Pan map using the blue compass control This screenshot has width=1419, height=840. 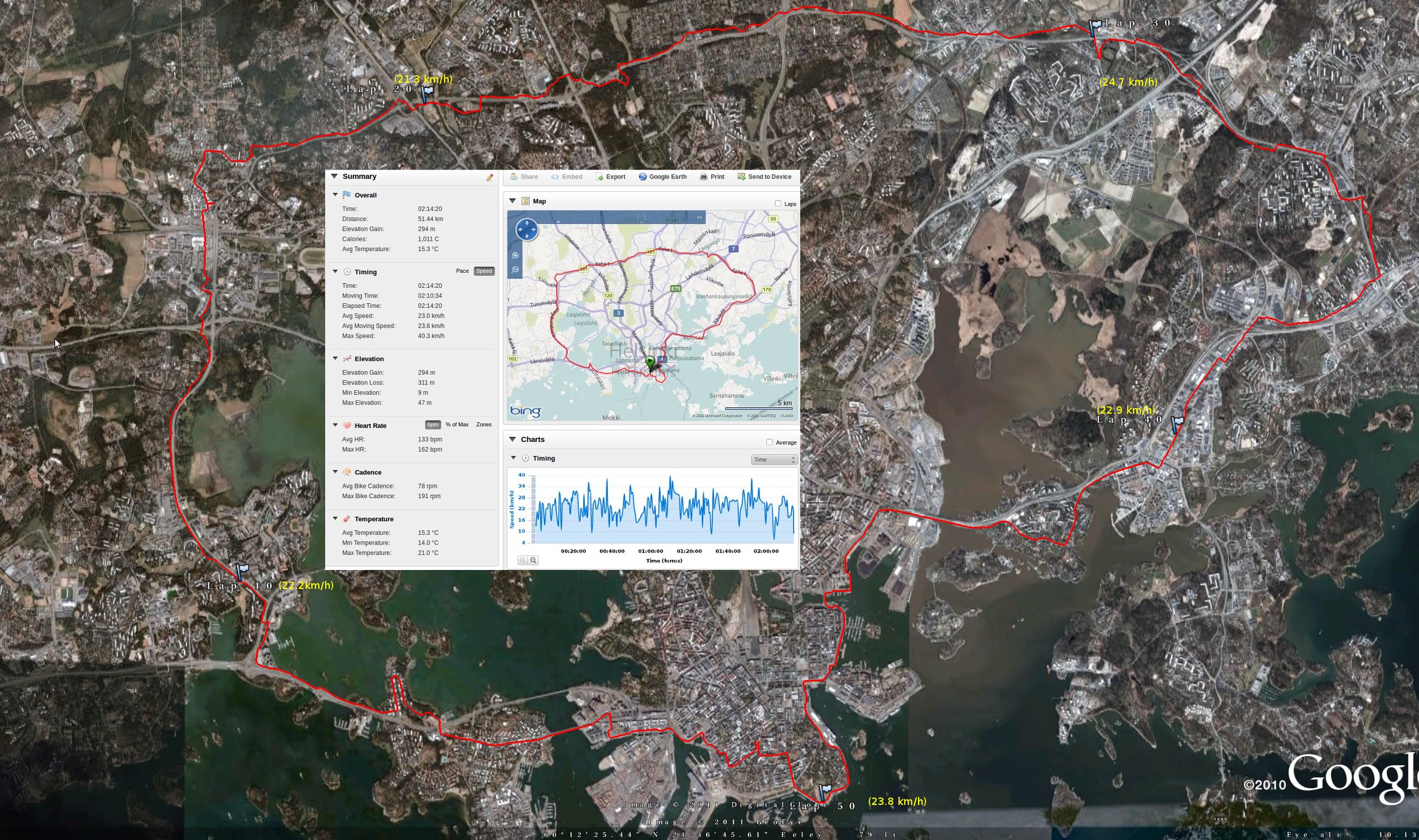[x=526, y=230]
